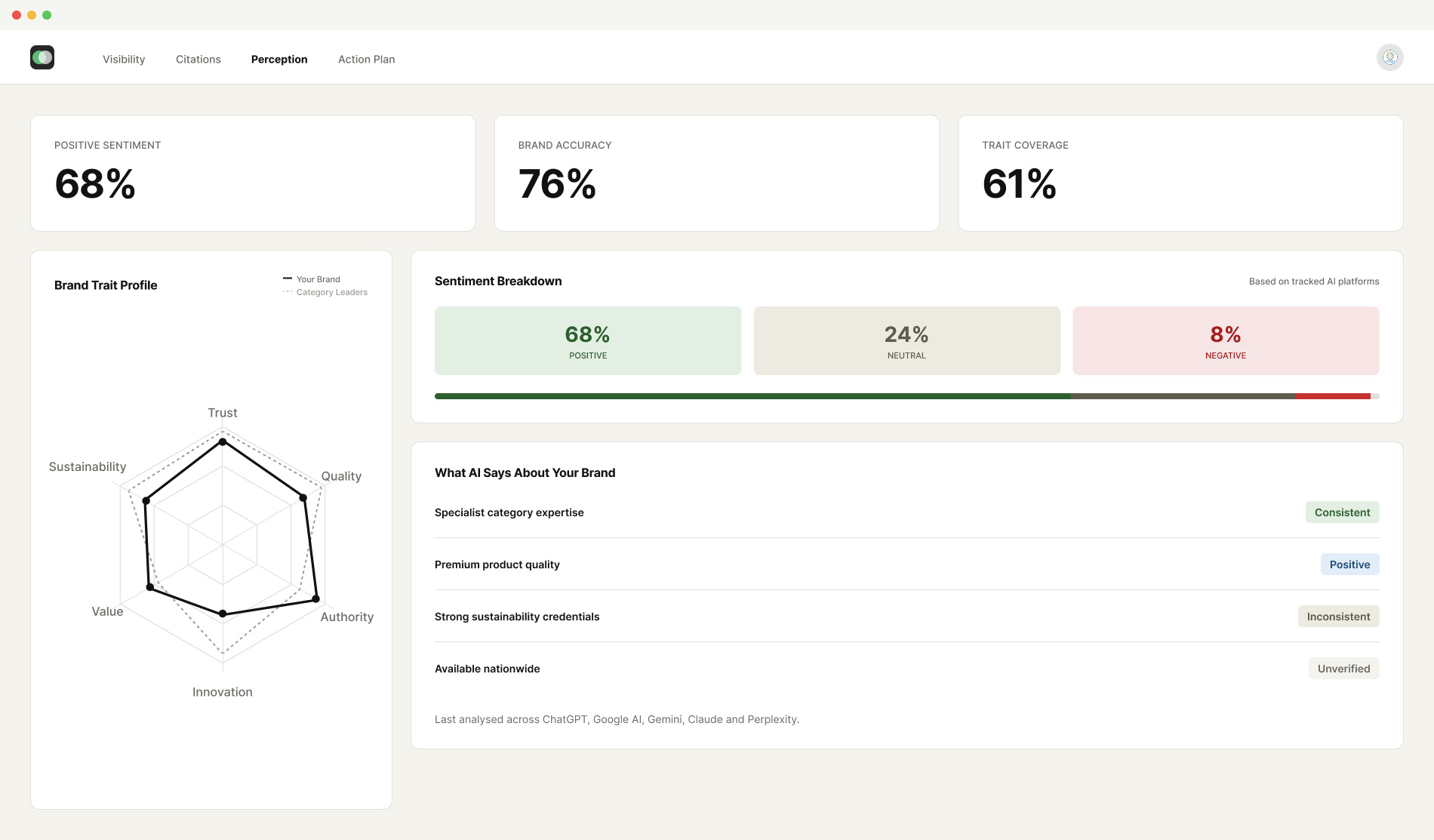Click the Positive Sentiment 68% card

tap(253, 173)
